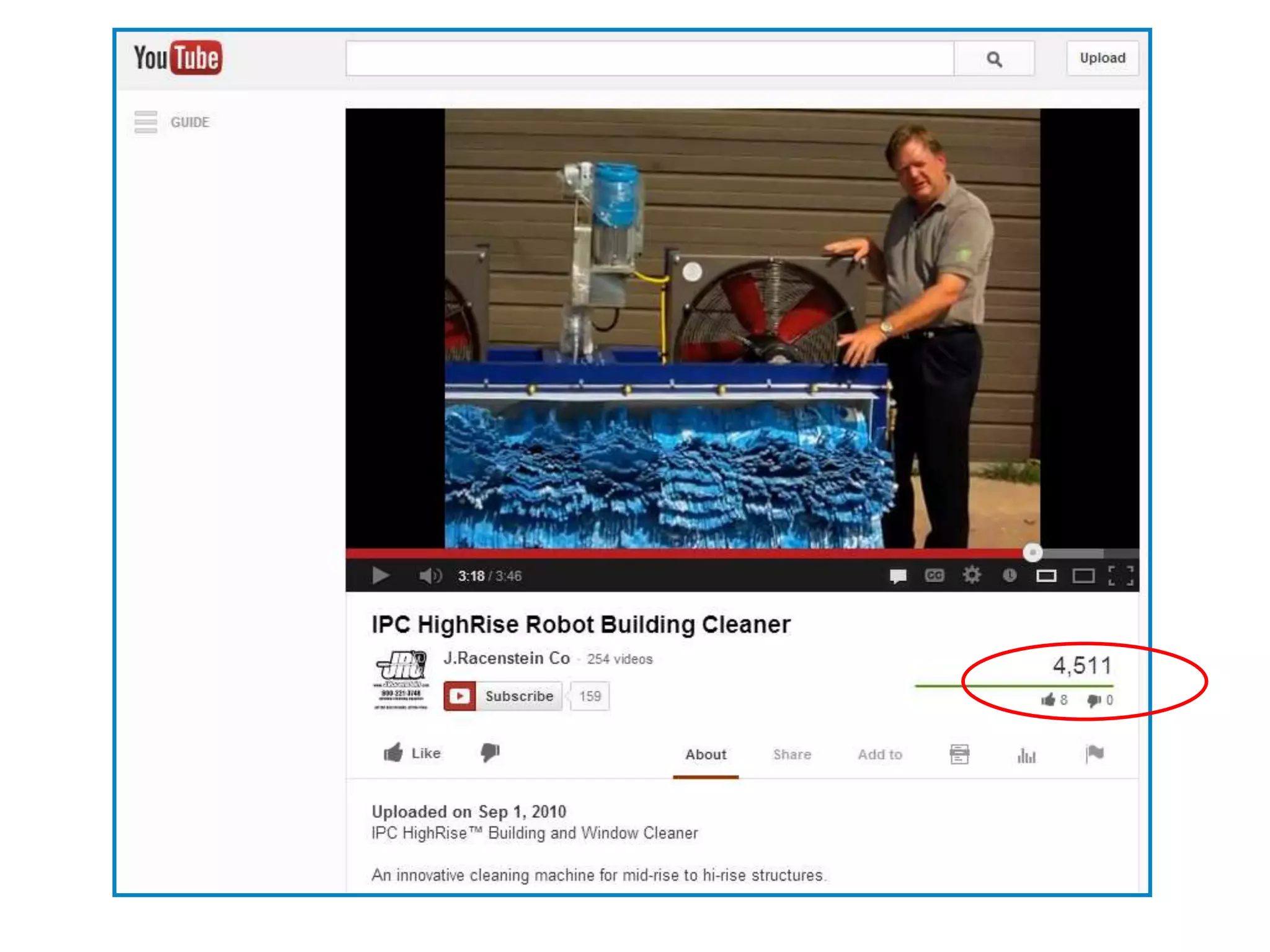Click the thumbs down dislike icon

click(x=490, y=752)
